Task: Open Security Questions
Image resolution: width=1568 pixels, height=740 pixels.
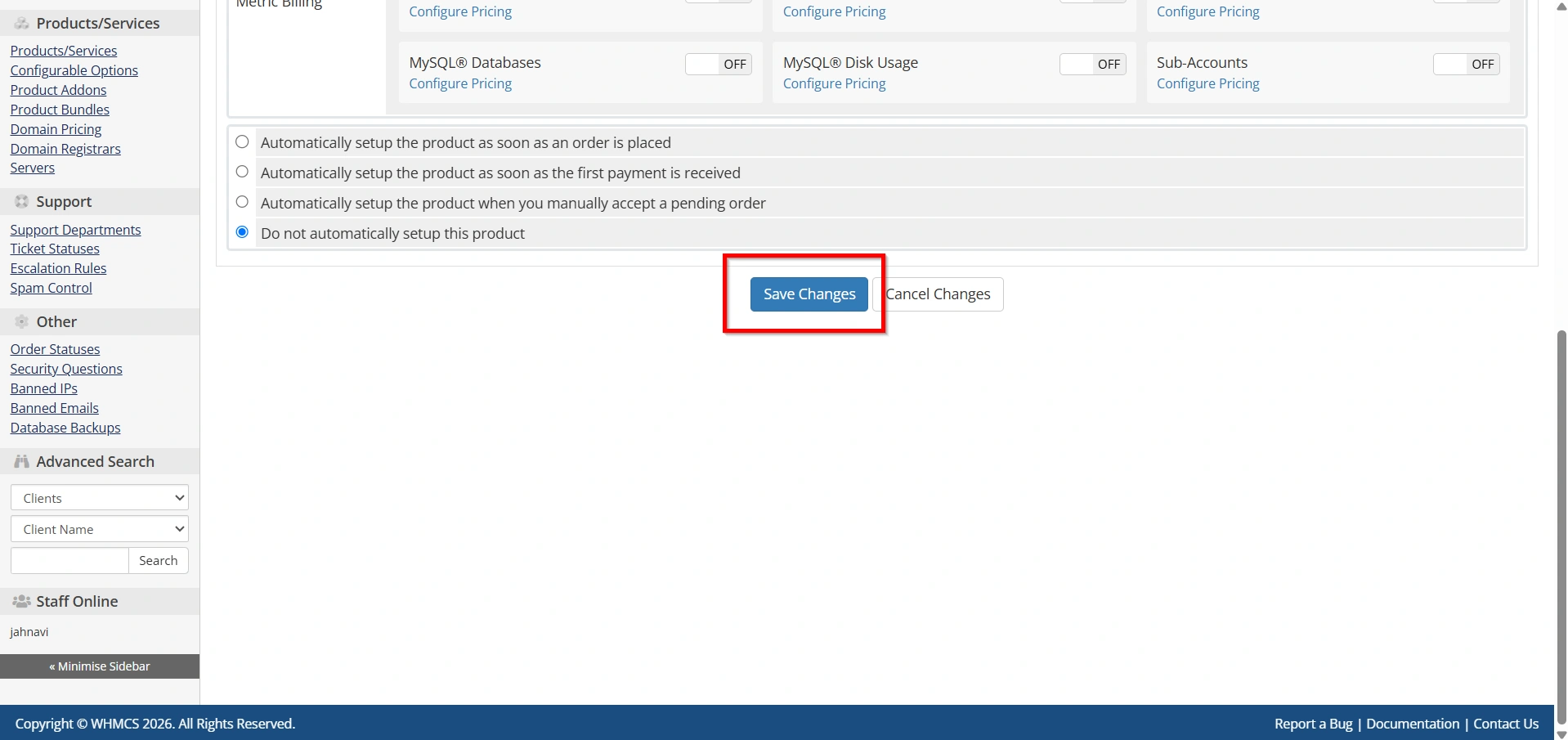Action: point(66,369)
